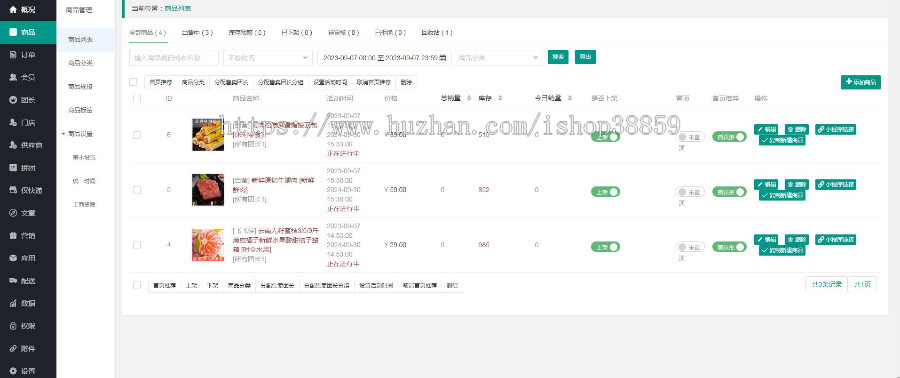Go to 会员 members in sidebar
The image size is (900, 378).
[28, 77]
